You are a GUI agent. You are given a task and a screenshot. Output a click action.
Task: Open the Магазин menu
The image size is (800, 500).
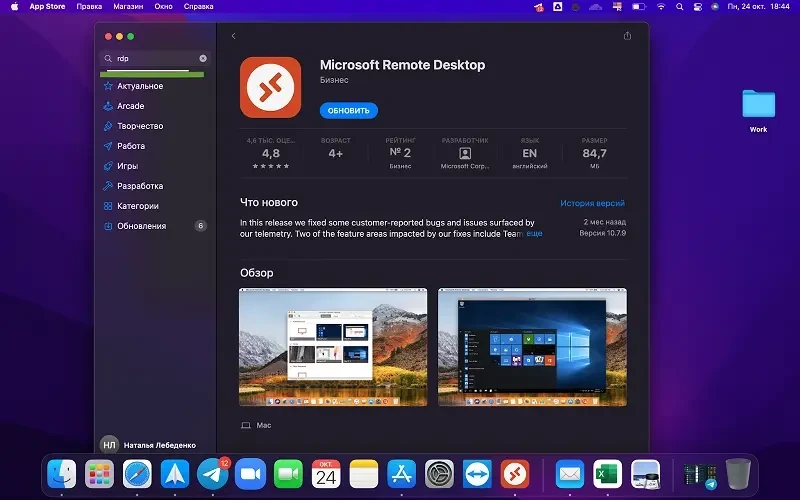click(x=128, y=7)
